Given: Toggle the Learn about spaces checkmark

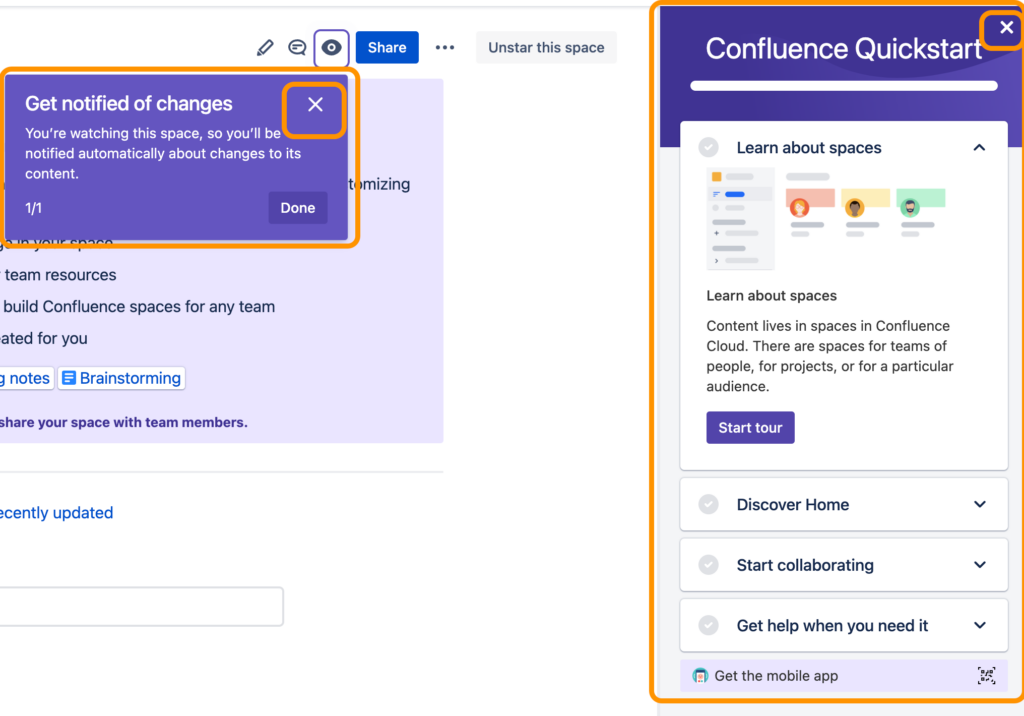Looking at the screenshot, I should point(709,148).
